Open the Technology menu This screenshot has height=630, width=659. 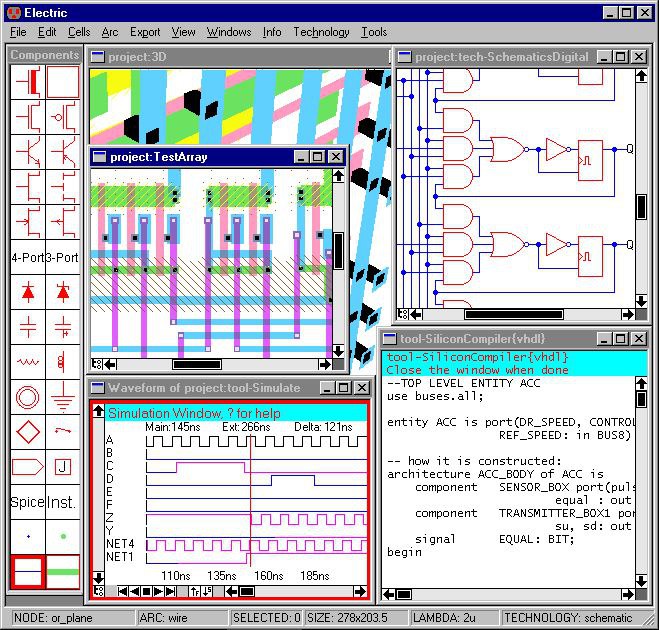coord(321,32)
